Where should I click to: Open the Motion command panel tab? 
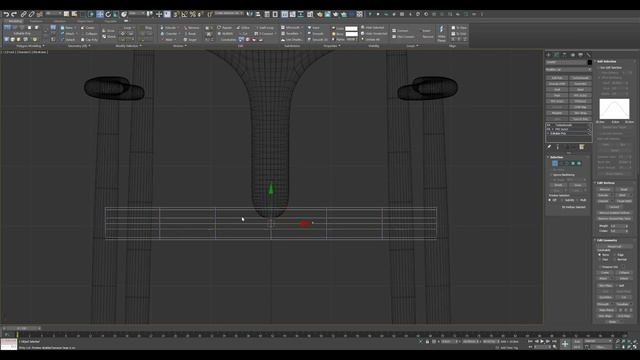[573, 55]
